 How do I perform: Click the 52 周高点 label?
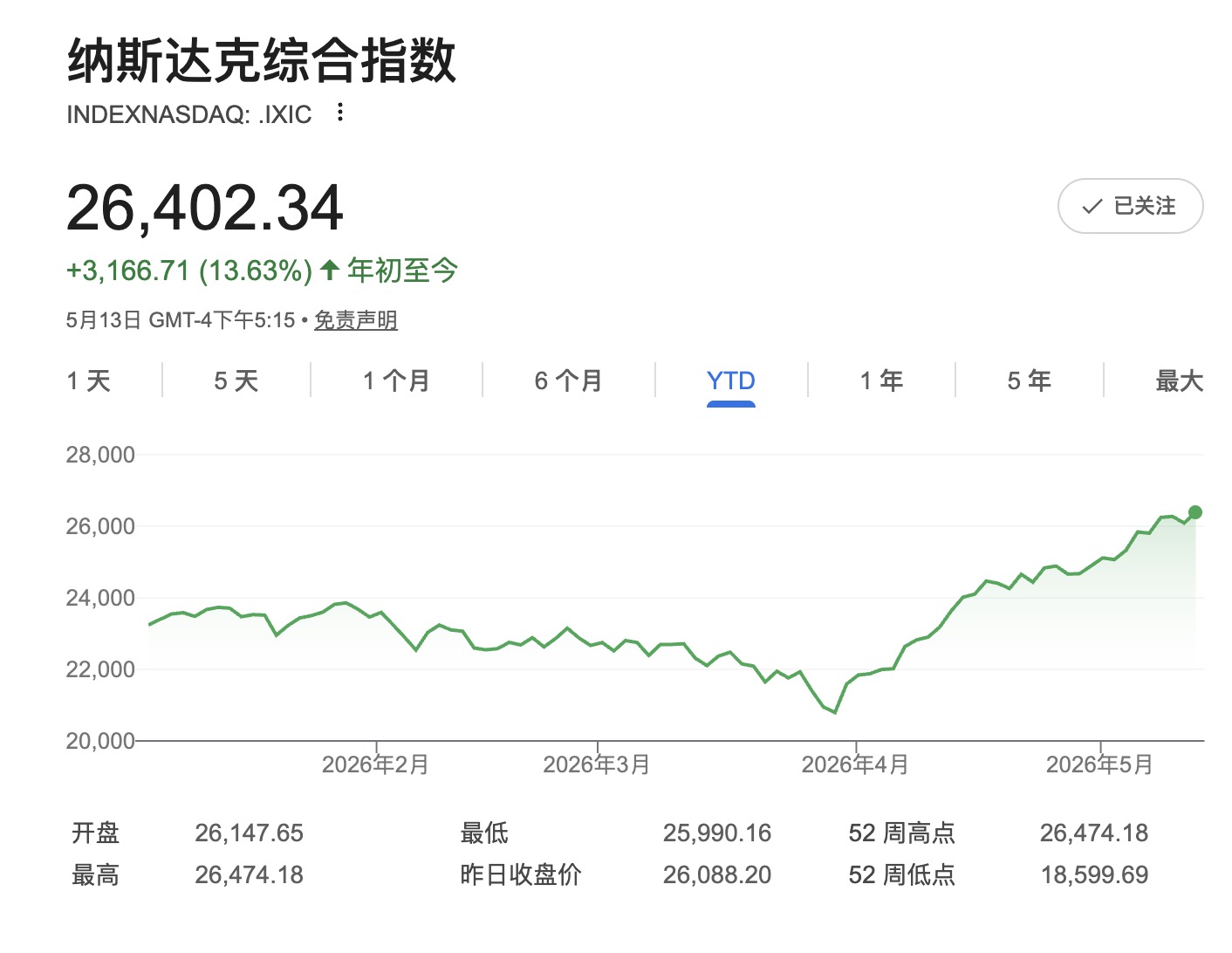902,833
